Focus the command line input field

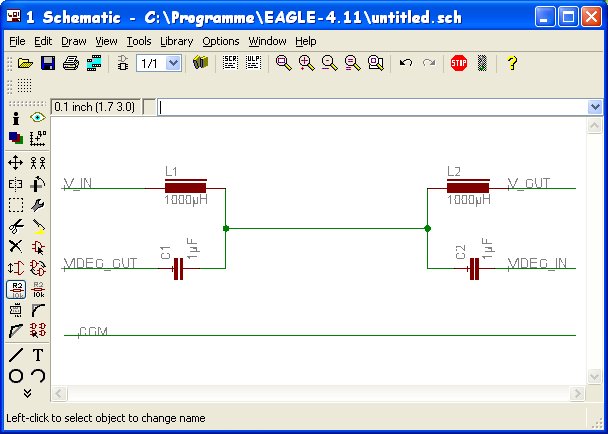pos(372,107)
